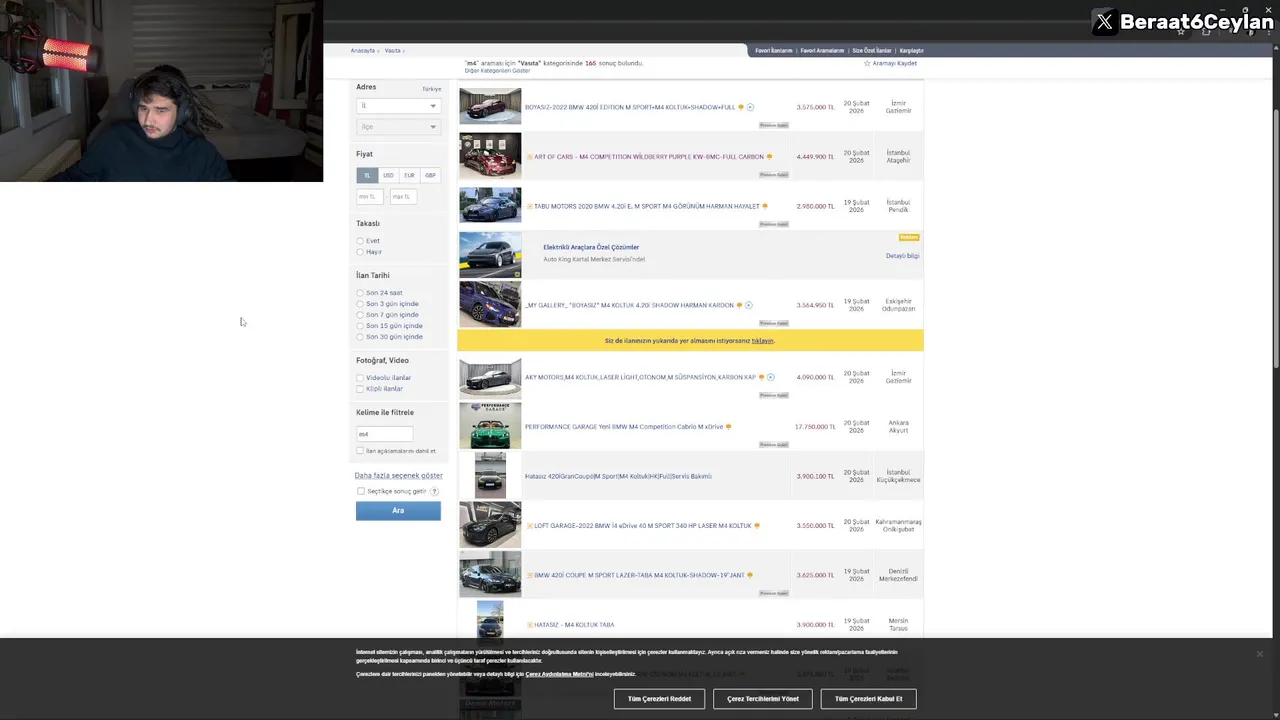Open the İlçe district dropdown

(x=398, y=127)
